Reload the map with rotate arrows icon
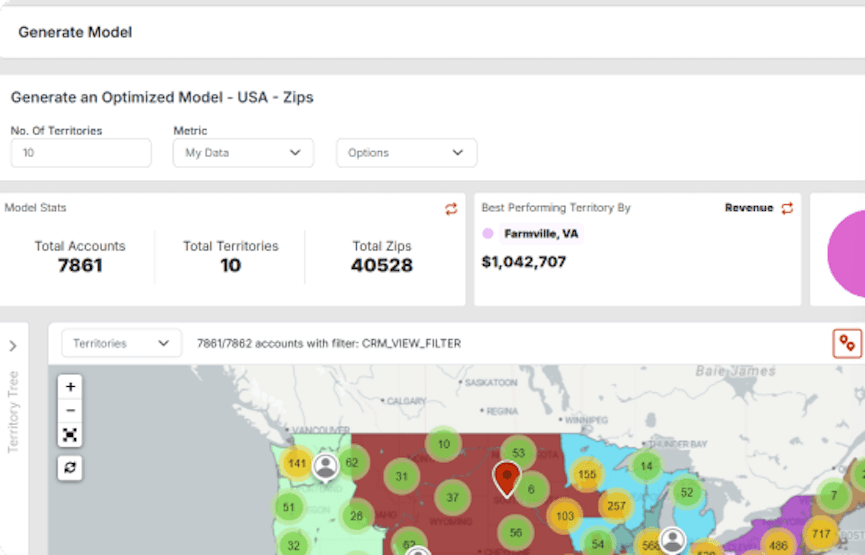The image size is (865, 555). point(70,468)
